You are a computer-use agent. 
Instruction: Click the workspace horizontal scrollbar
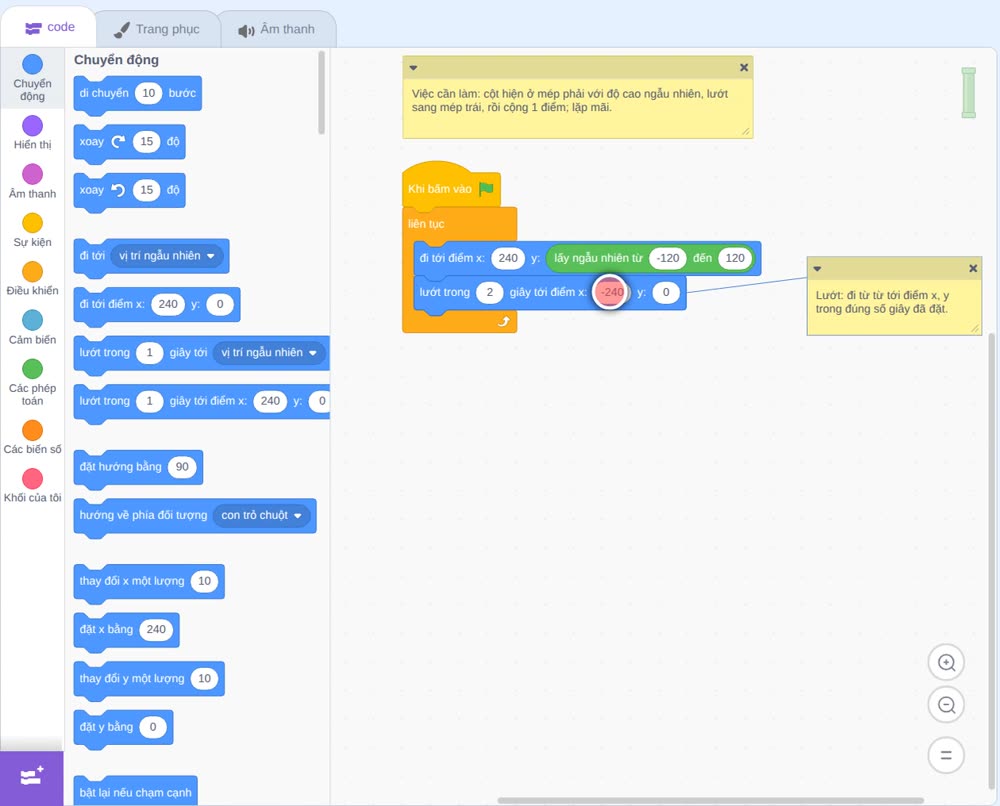point(710,800)
